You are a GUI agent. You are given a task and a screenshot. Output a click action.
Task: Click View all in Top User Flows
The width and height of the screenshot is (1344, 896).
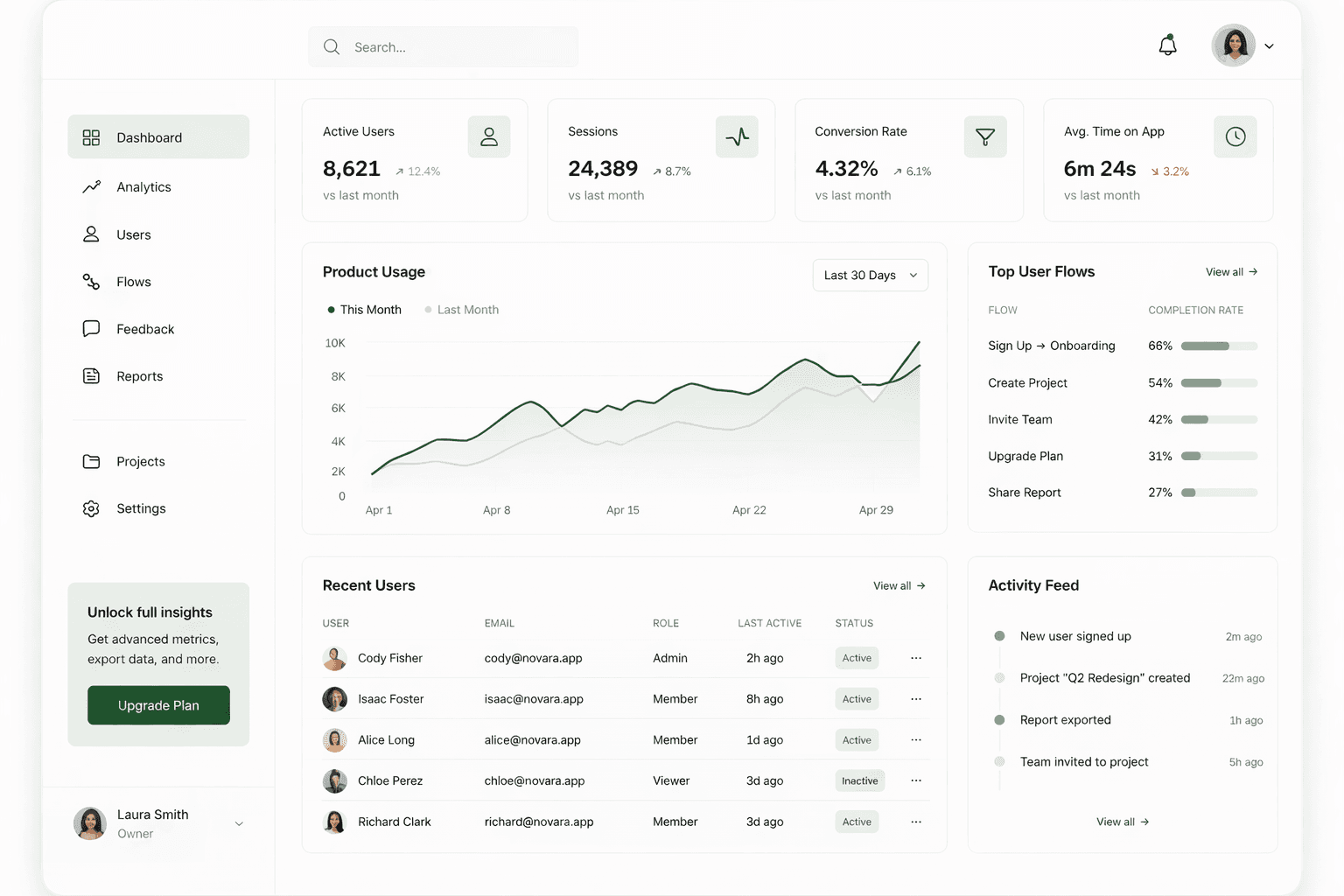click(1231, 272)
